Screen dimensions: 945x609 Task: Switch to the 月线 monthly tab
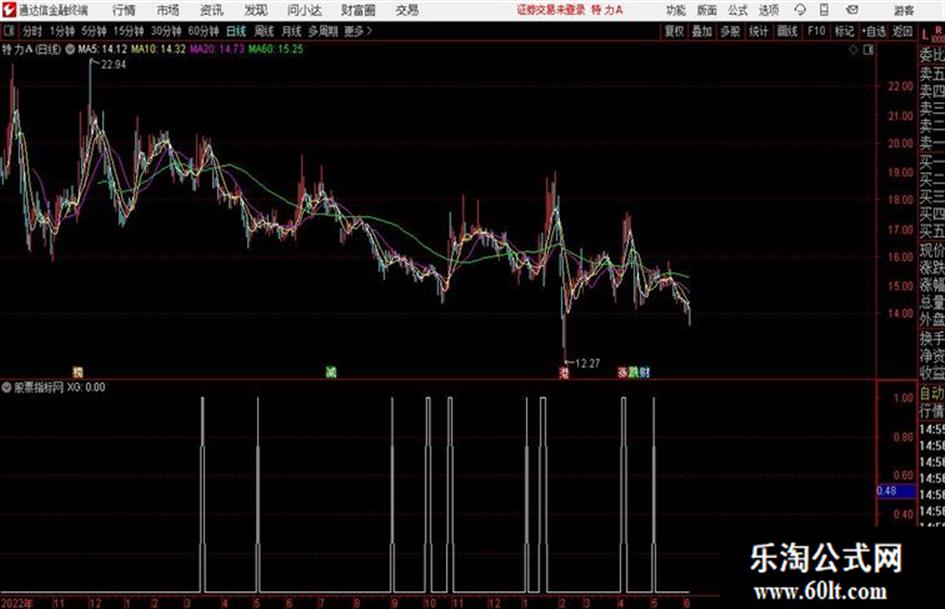[x=292, y=31]
